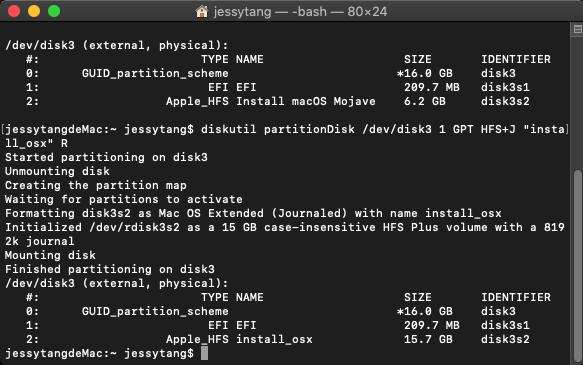Click the first "GUID_partition_scheme" row text
This screenshot has height=365, width=583.
pyautogui.click(x=155, y=74)
